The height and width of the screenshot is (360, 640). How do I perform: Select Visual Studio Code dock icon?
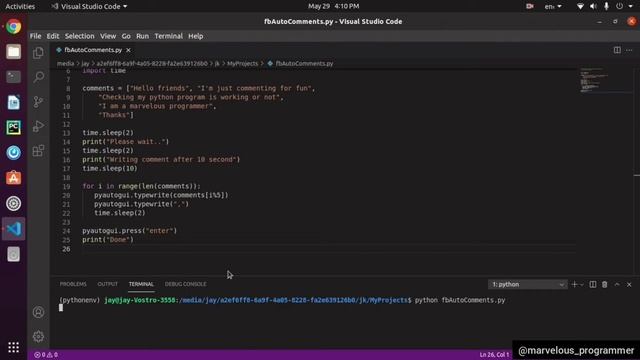point(13,229)
